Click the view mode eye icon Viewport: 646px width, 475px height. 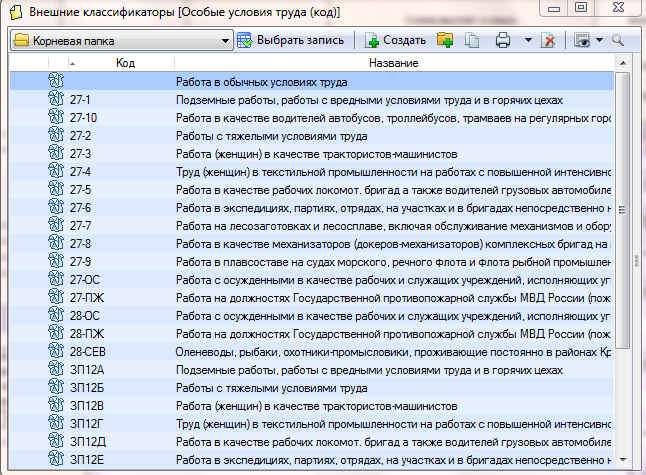coord(582,40)
